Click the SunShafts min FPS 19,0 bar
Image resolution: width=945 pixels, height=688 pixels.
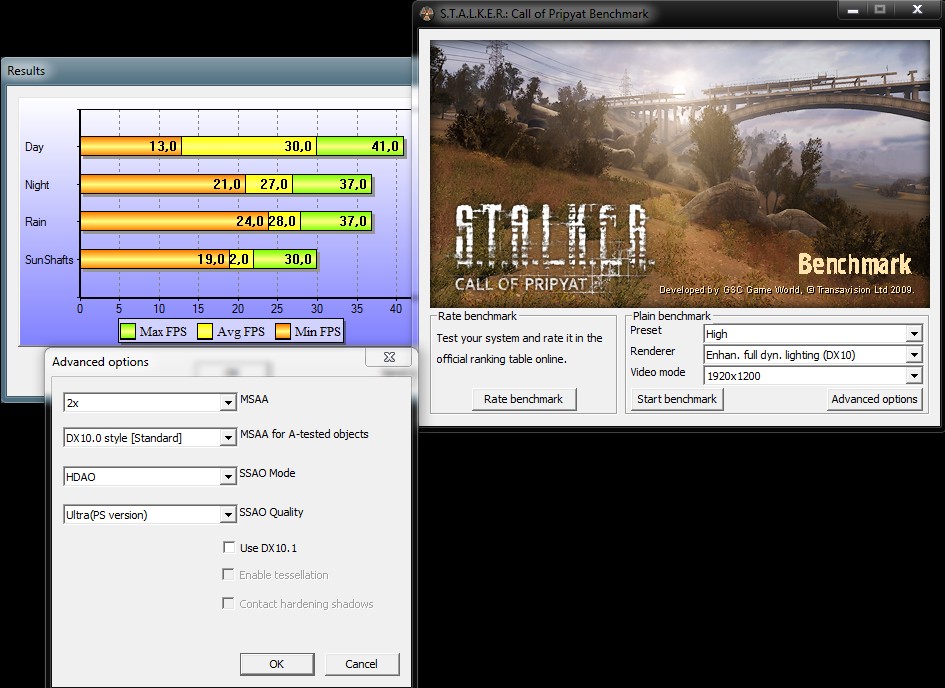[x=155, y=259]
